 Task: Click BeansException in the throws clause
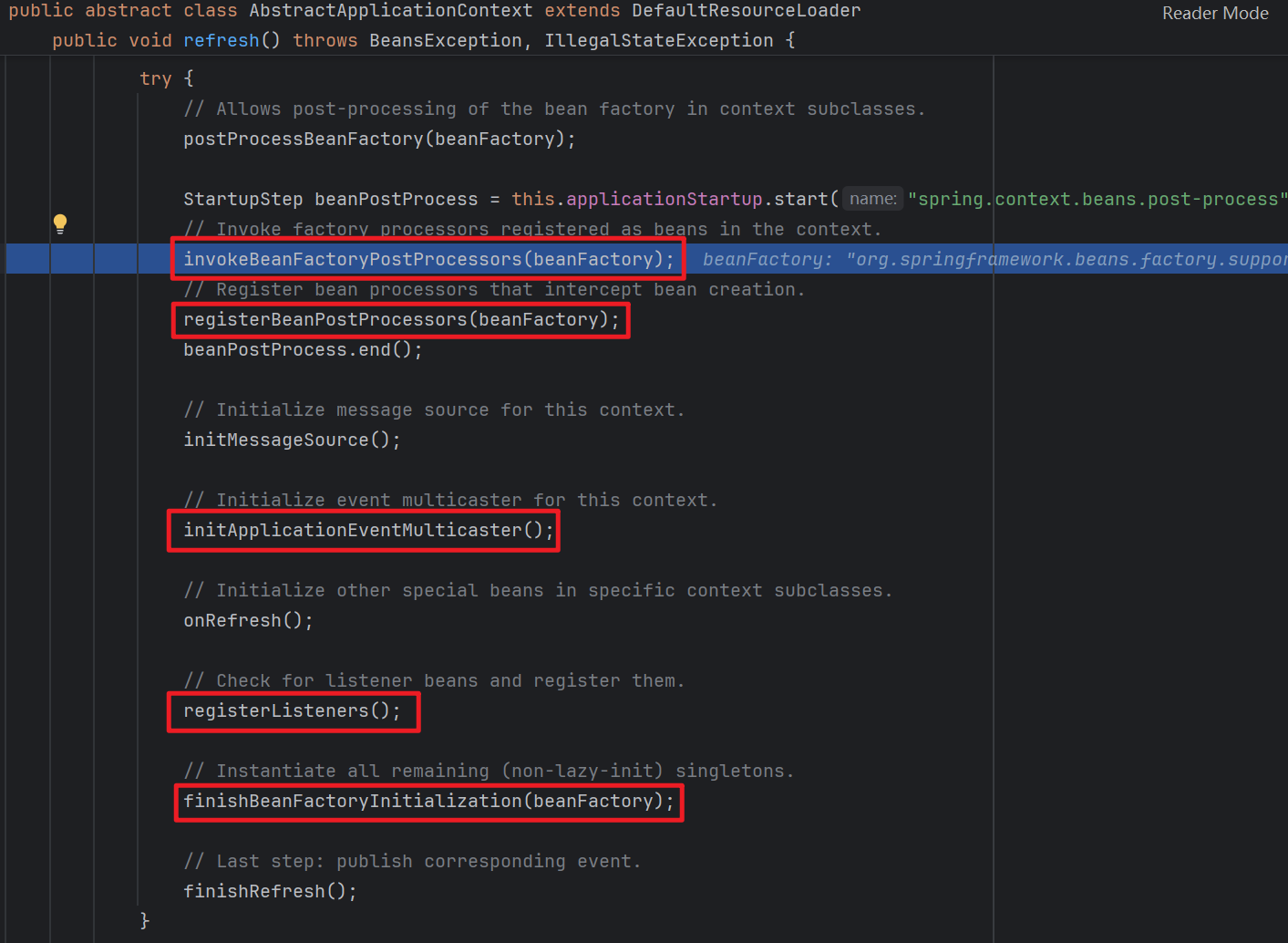coord(445,40)
